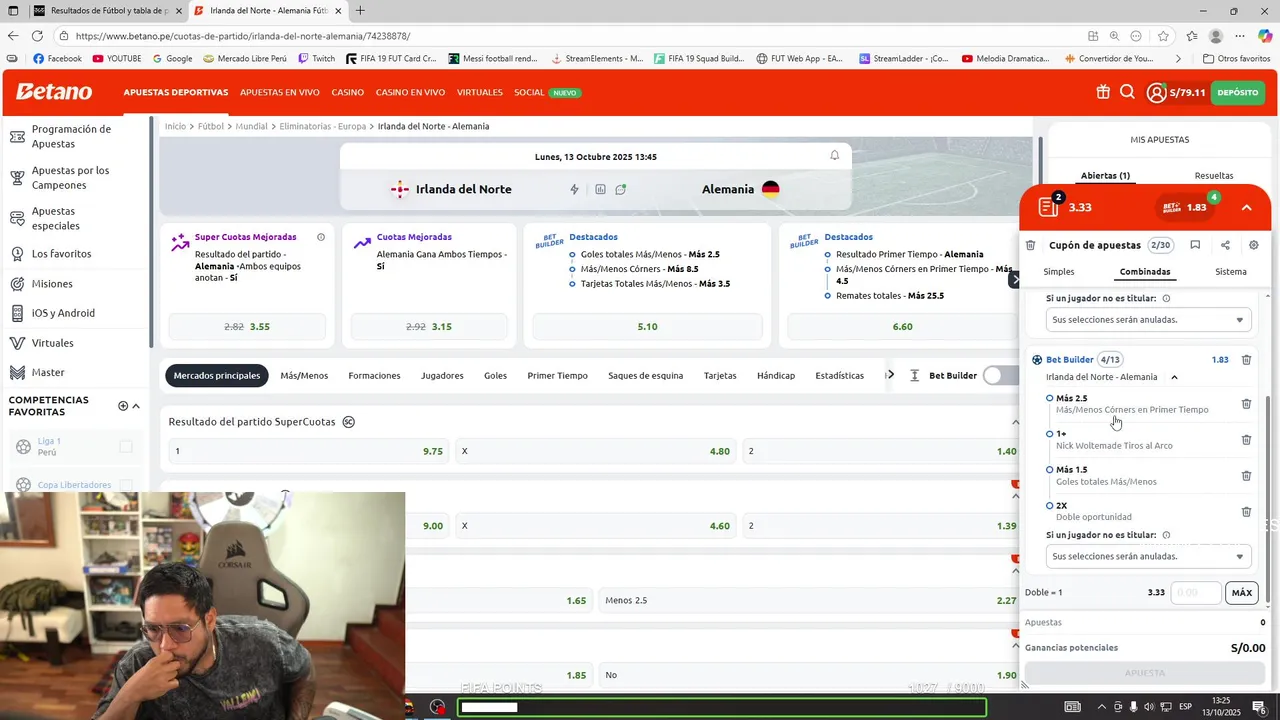Collapse the Competencias Favoritas section

click(136, 406)
